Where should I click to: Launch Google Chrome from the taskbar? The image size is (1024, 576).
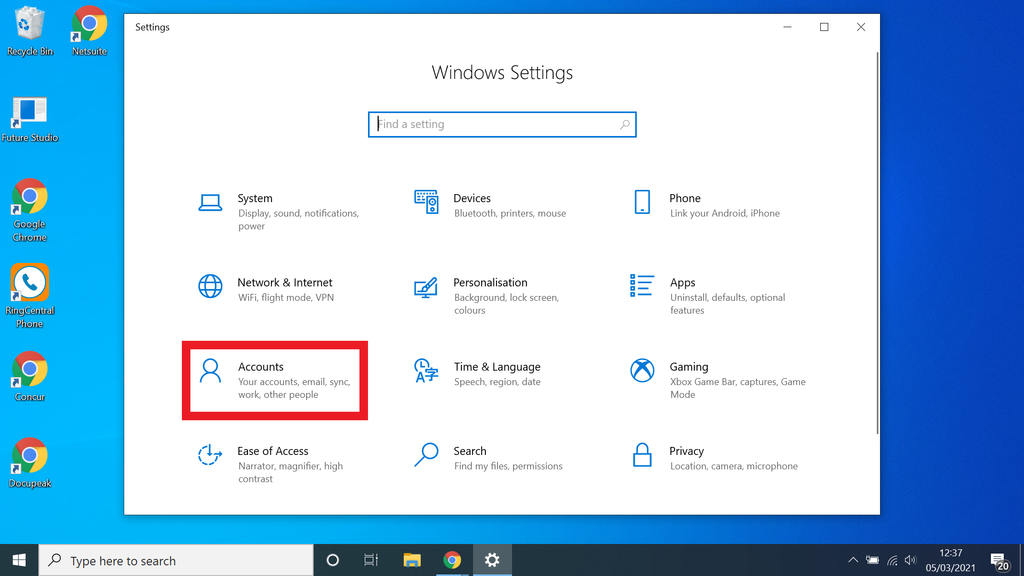452,560
